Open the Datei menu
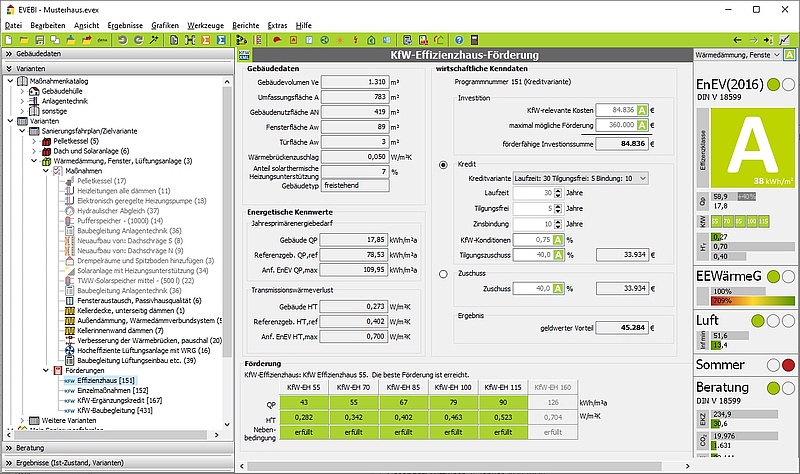The width and height of the screenshot is (800, 474). pyautogui.click(x=13, y=26)
